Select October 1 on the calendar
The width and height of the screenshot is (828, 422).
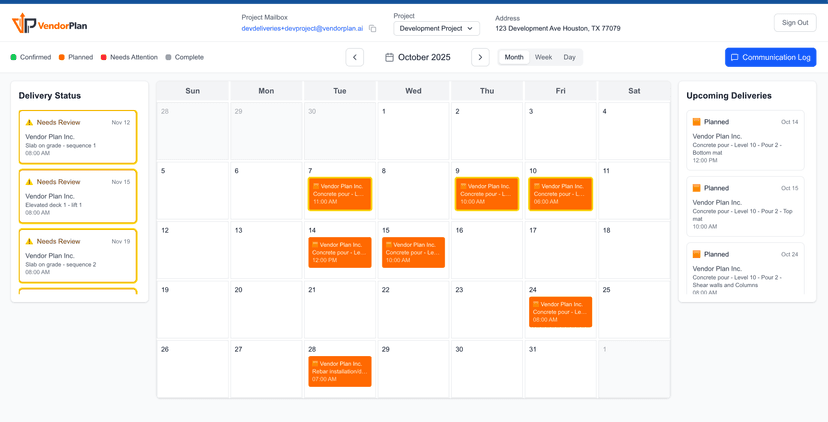[x=413, y=131]
